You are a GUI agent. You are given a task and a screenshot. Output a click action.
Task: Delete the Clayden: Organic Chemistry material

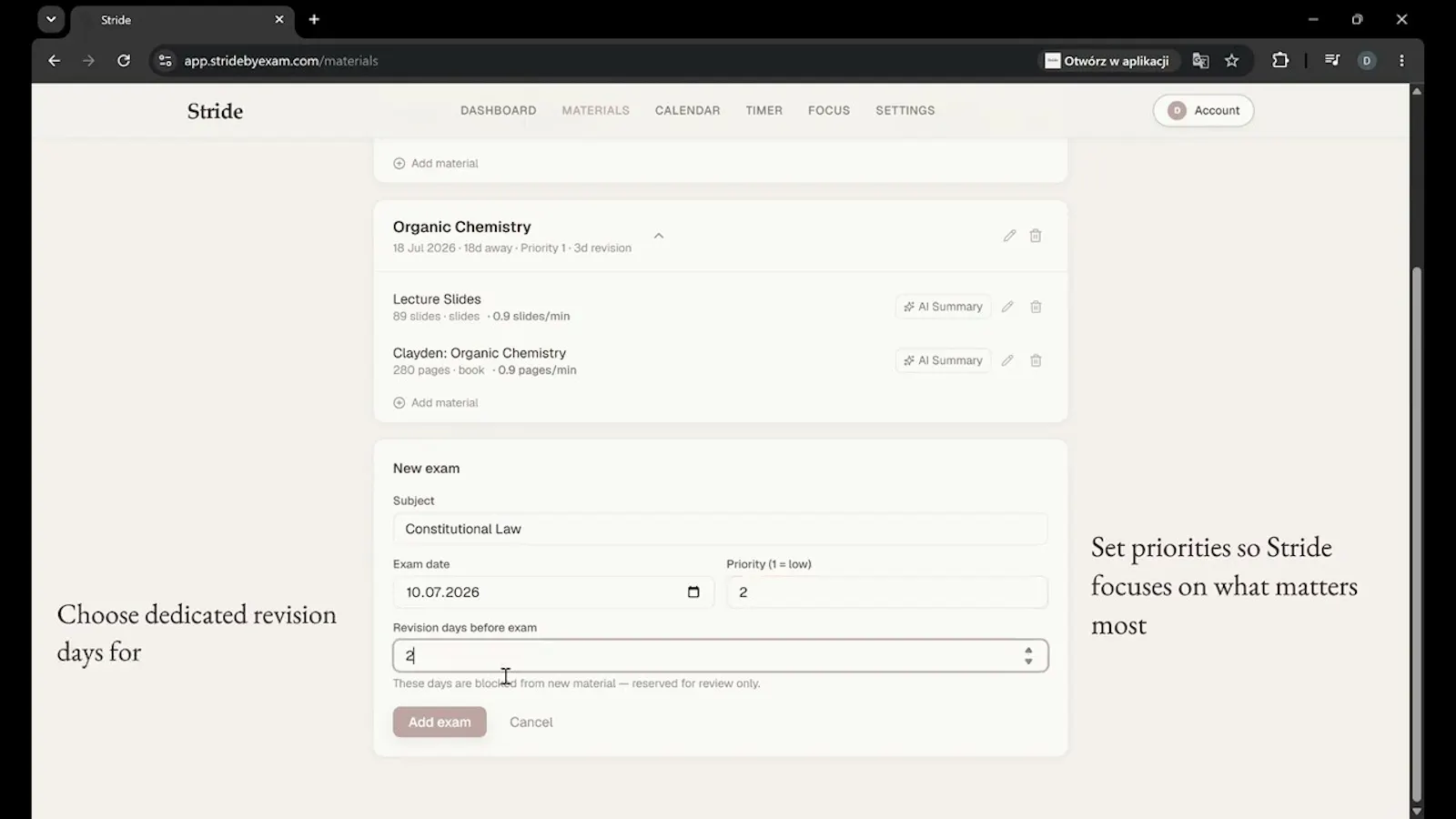click(x=1036, y=360)
